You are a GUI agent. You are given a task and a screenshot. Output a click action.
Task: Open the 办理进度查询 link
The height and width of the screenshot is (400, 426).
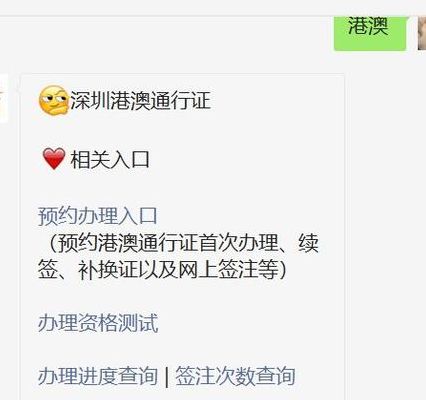(98, 376)
